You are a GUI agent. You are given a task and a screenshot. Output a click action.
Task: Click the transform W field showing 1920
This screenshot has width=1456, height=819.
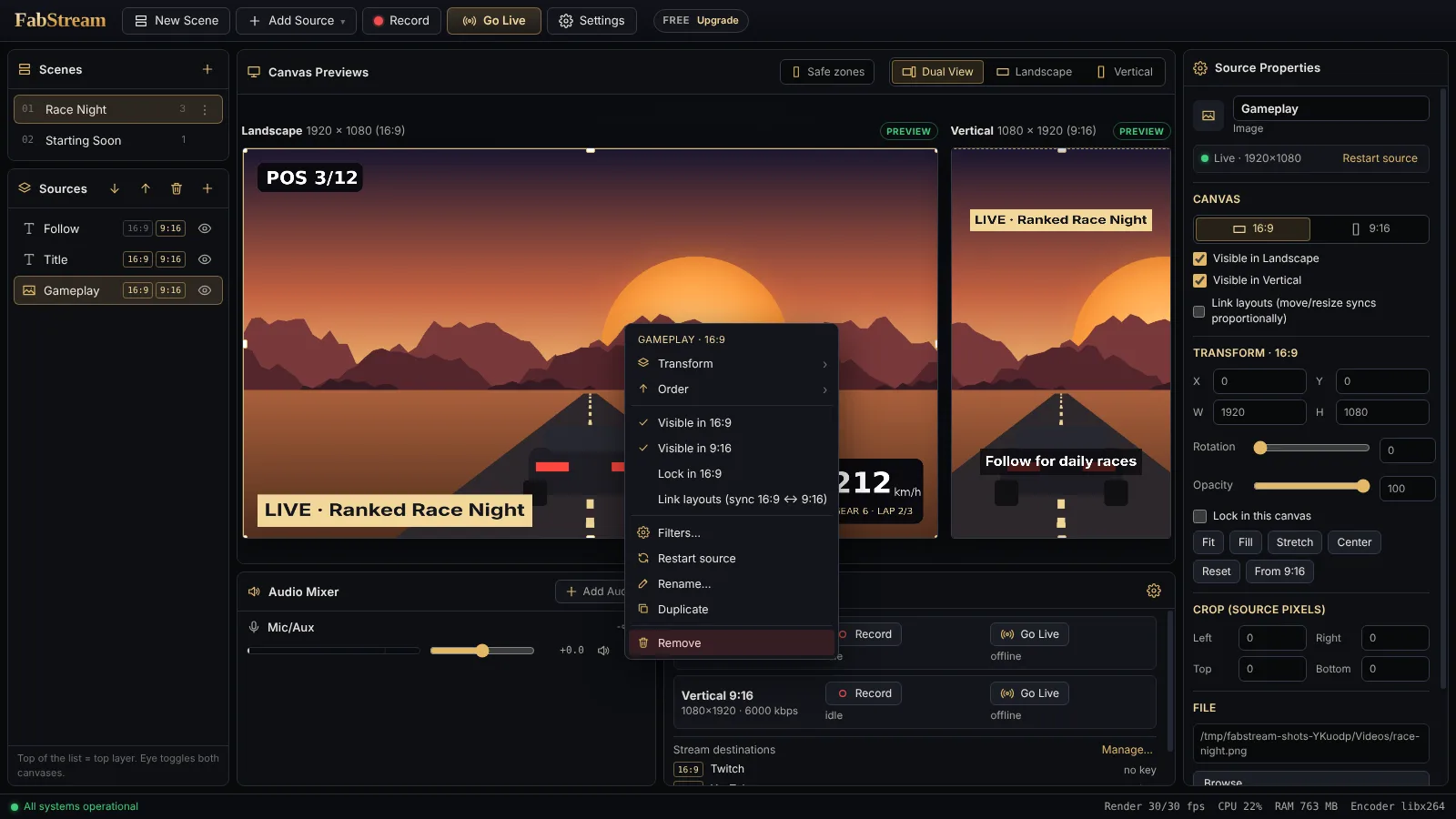click(1259, 412)
